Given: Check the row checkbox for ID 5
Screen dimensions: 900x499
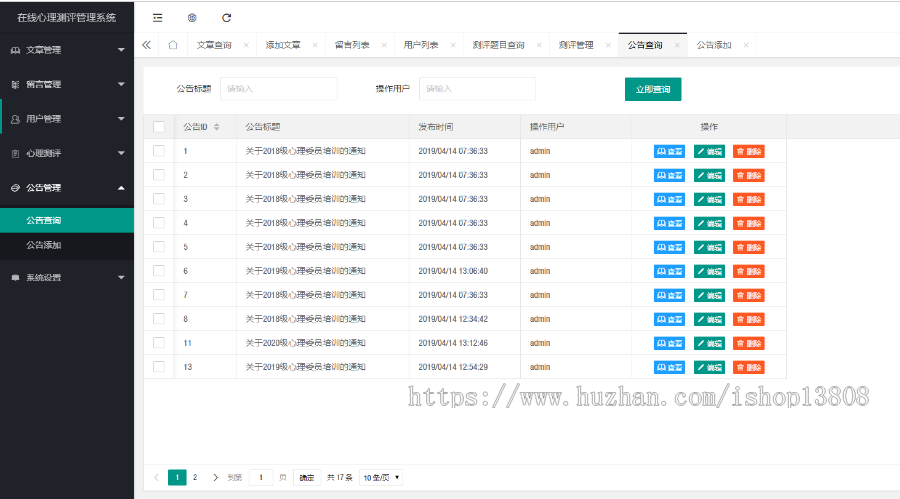Looking at the screenshot, I should pos(159,247).
